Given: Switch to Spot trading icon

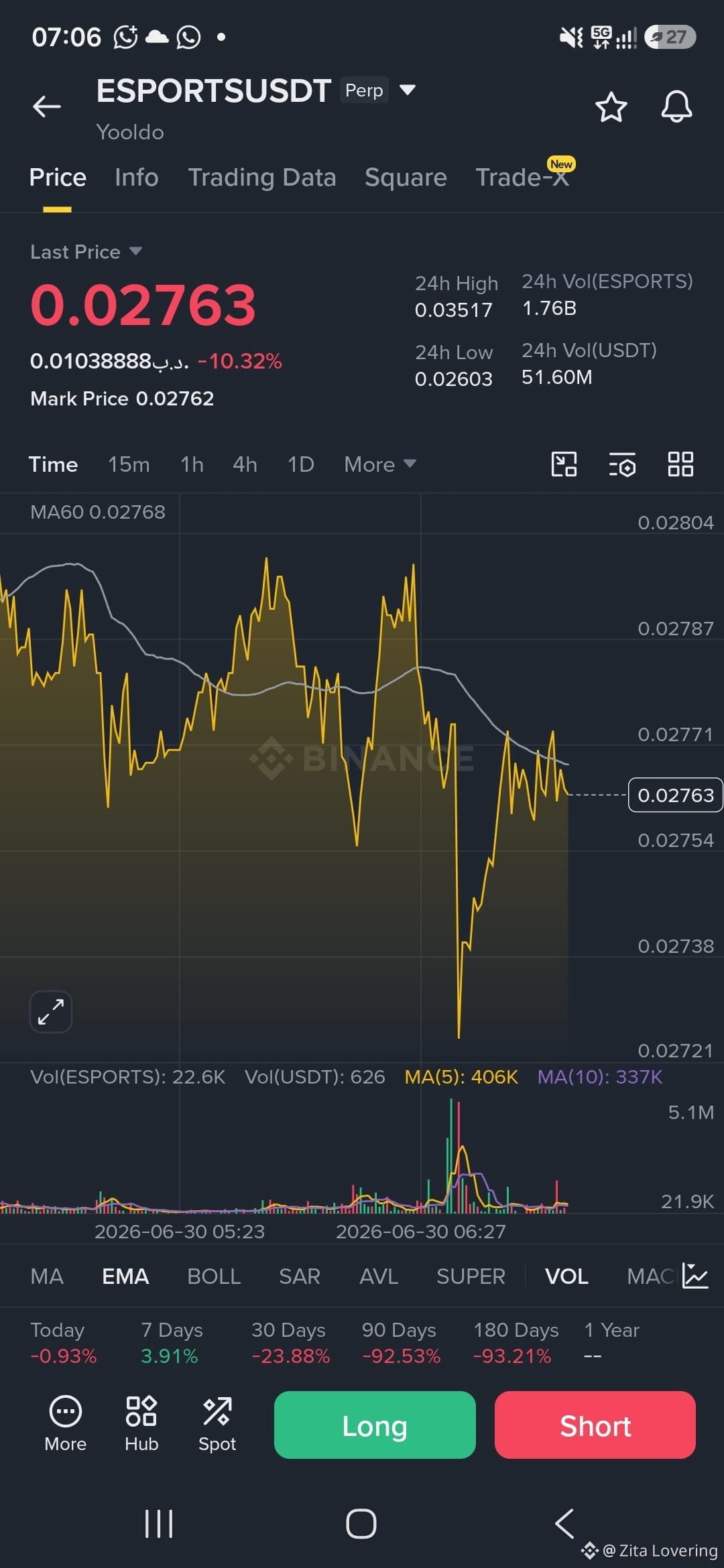Looking at the screenshot, I should point(217,1424).
